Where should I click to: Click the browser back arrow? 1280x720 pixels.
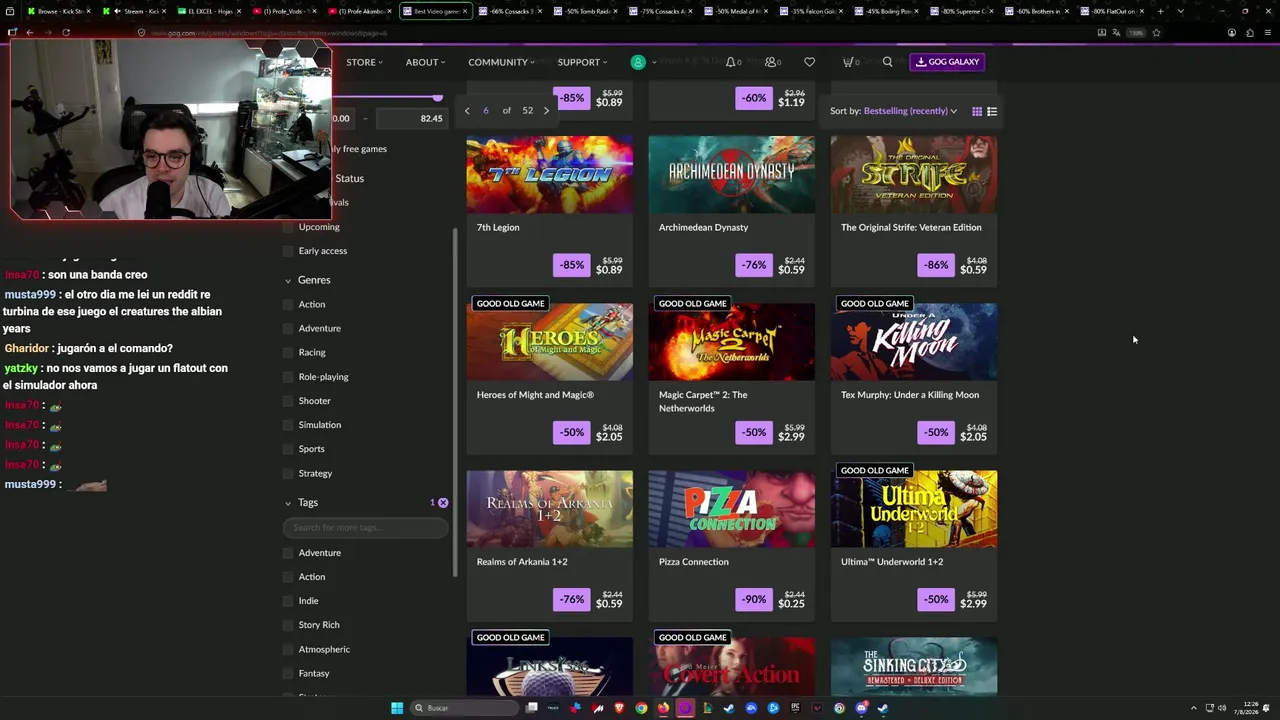[30, 32]
